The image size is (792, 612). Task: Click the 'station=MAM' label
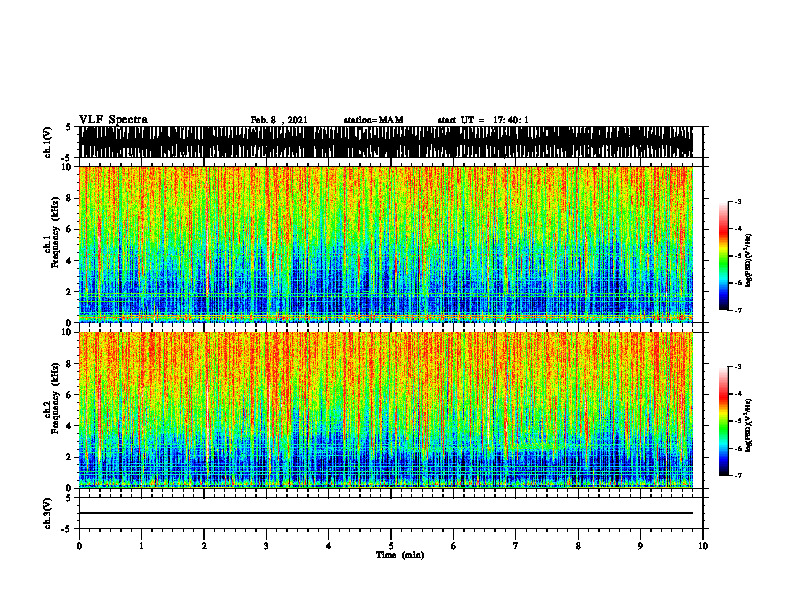click(x=373, y=120)
